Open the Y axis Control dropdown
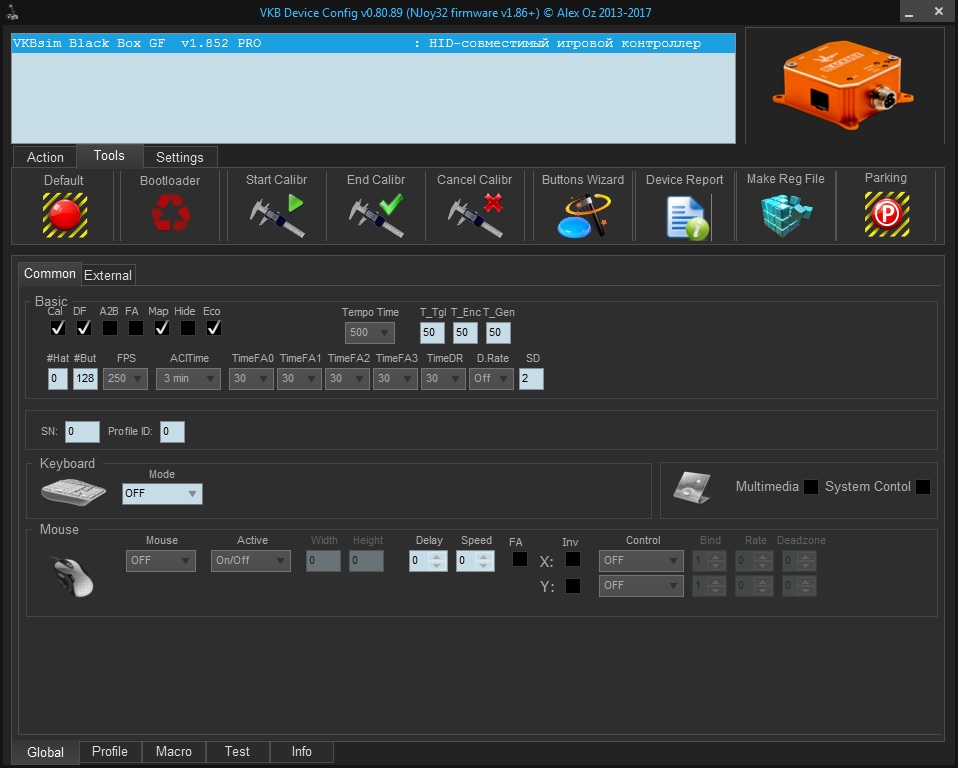The image size is (958, 769). point(641,586)
